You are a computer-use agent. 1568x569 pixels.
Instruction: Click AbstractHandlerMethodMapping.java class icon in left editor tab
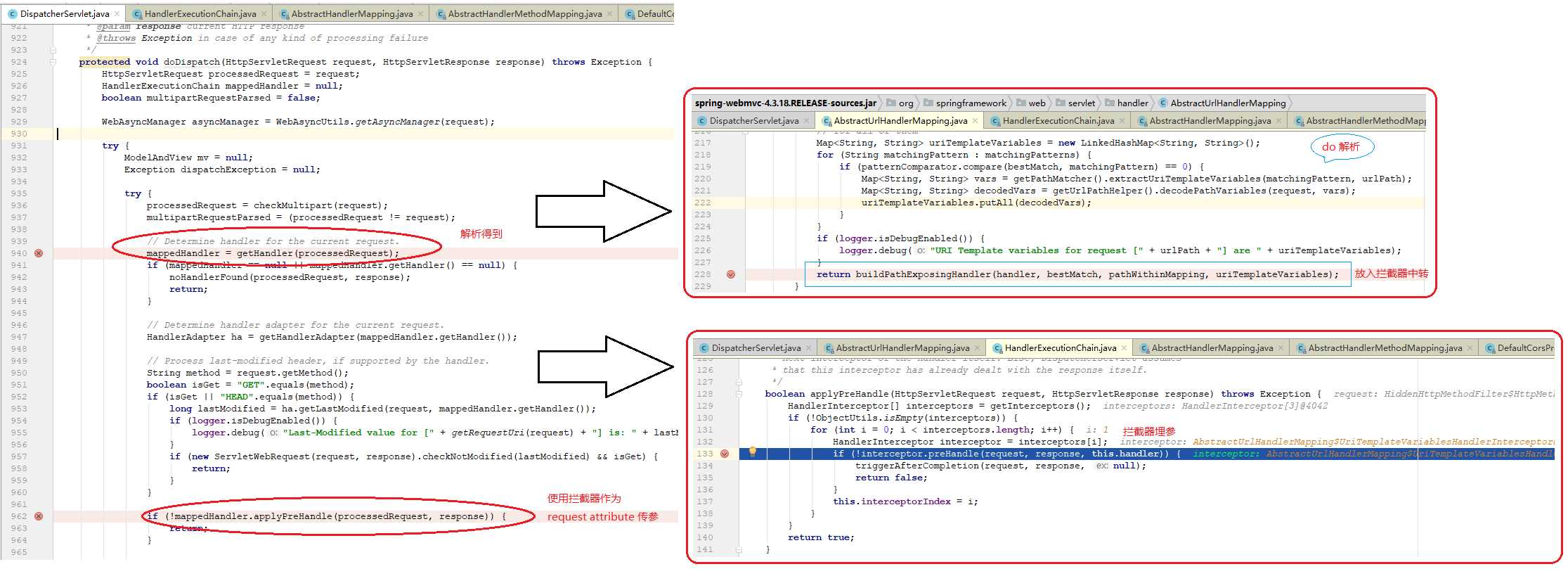point(441,14)
